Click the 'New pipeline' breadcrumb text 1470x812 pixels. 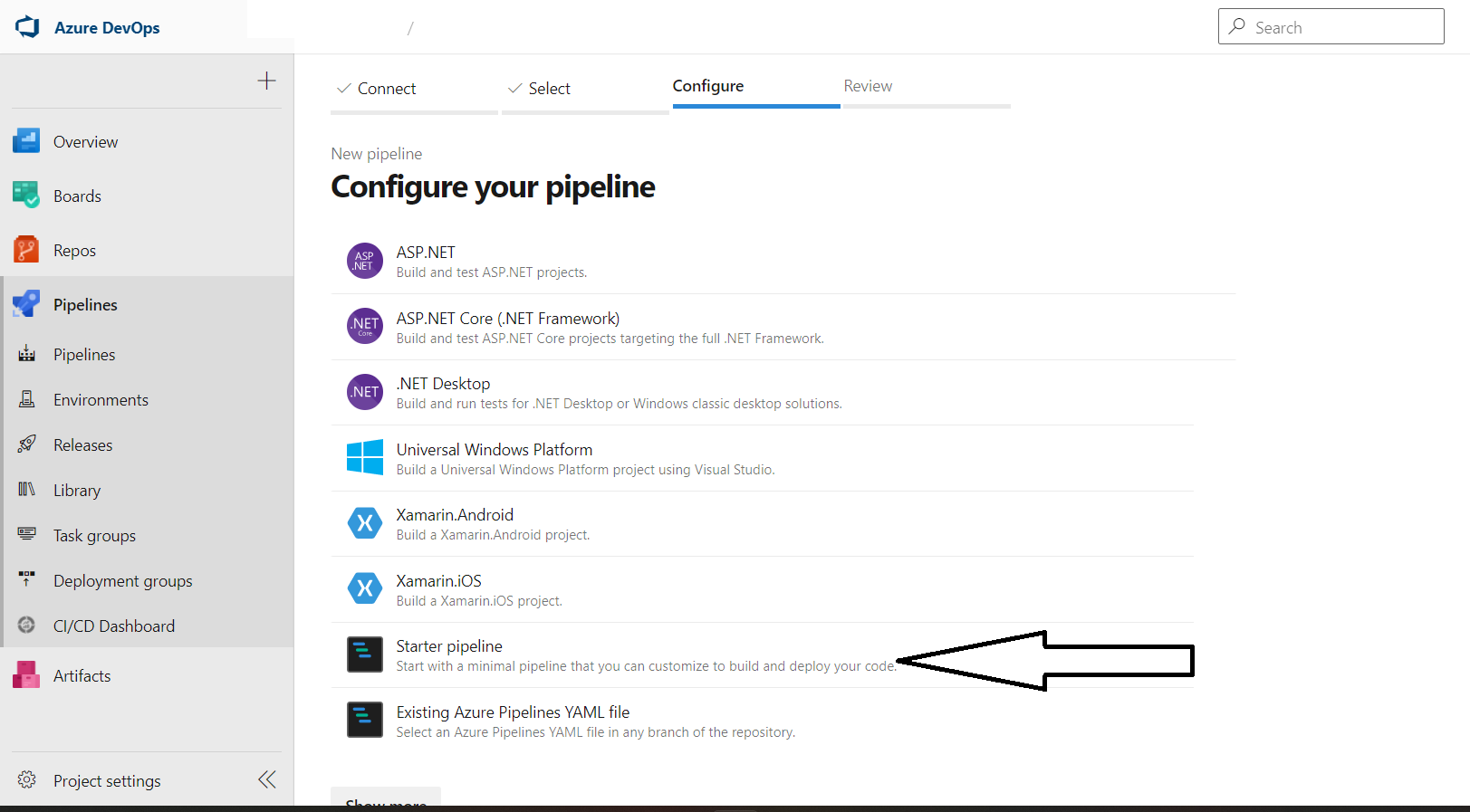(x=377, y=154)
